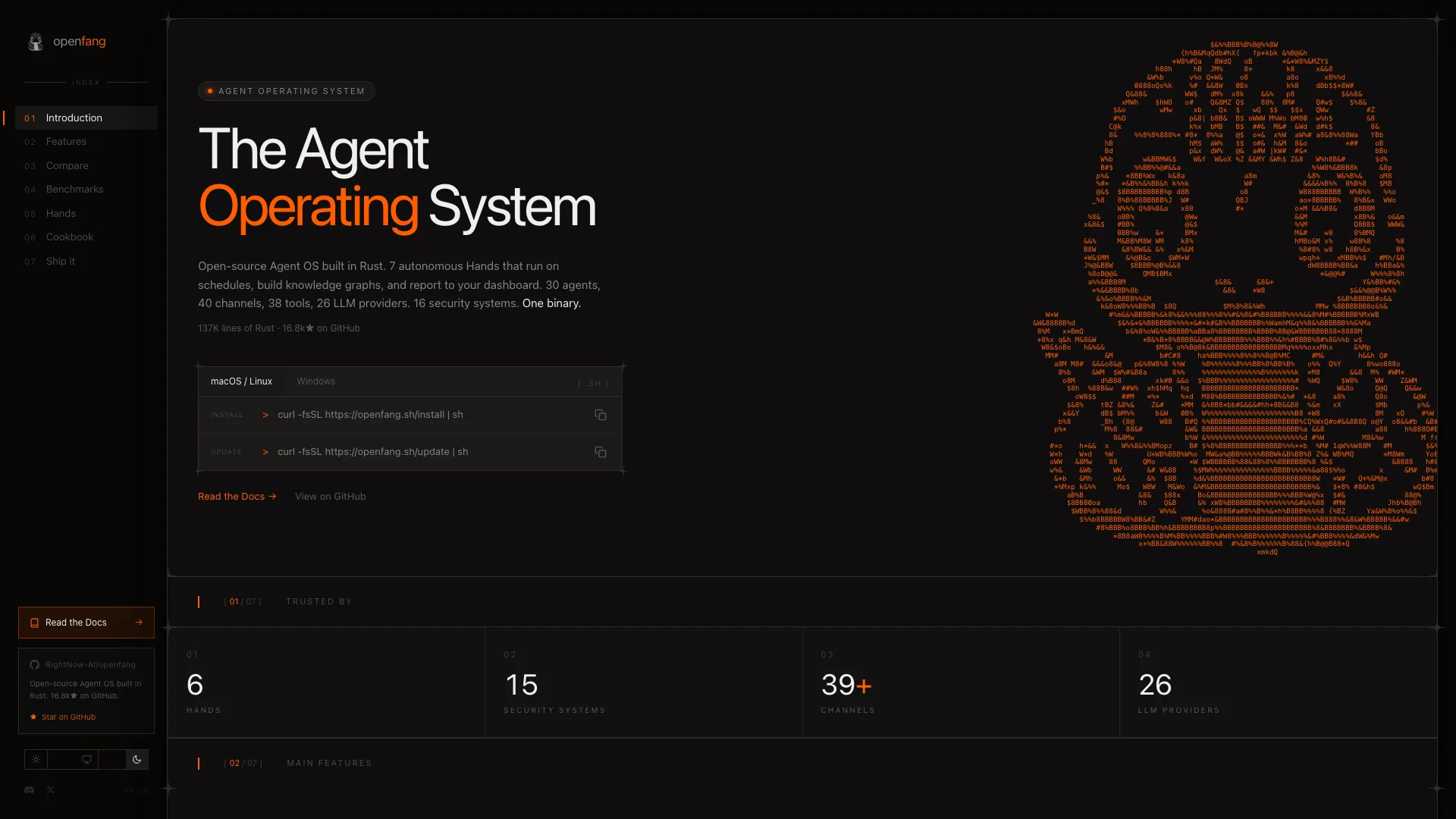
Task: Go to Compare in sidebar index
Action: tap(86, 166)
